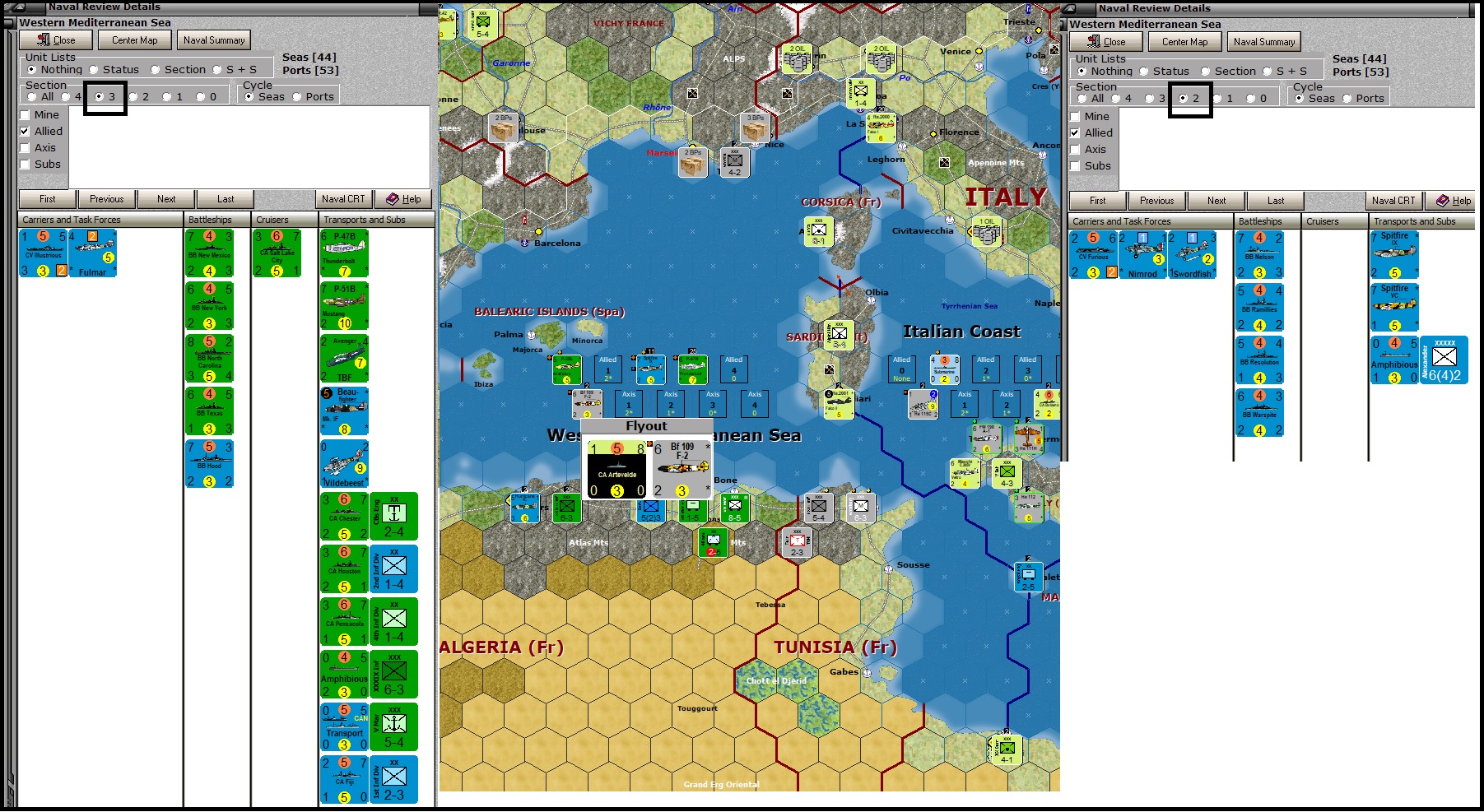
Task: Select the CBs Eng 2-4 unit
Action: 394,517
